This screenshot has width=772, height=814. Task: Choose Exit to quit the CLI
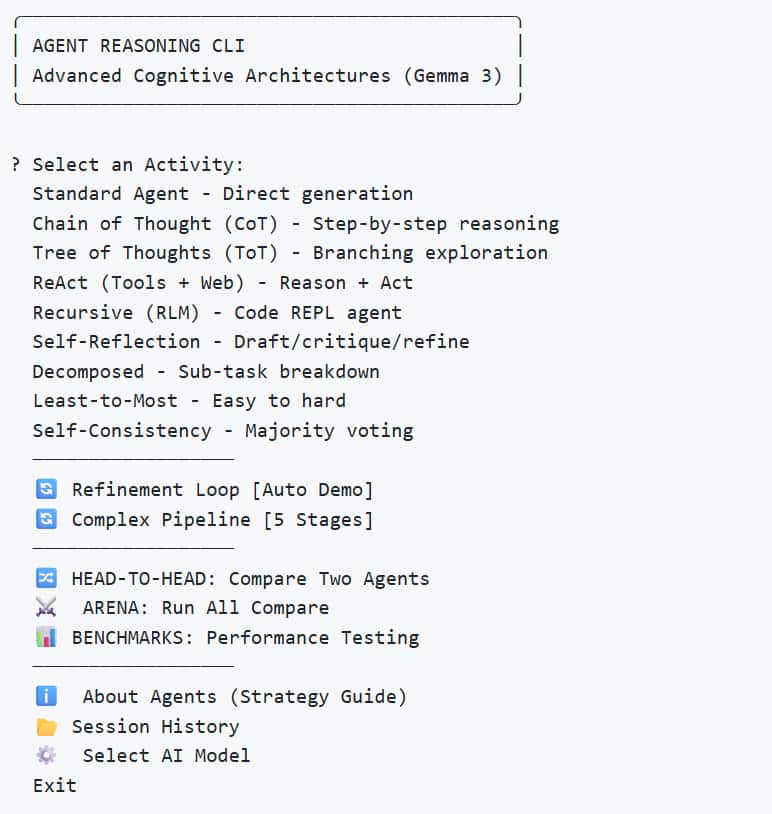pos(54,786)
